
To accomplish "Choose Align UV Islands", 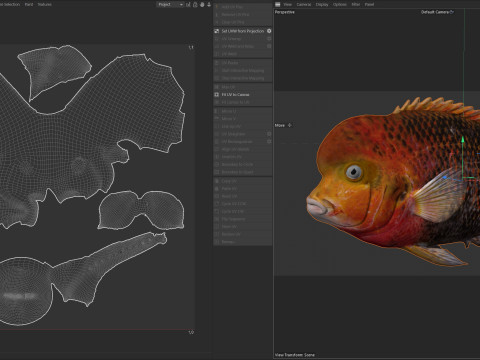I will [x=243, y=149].
